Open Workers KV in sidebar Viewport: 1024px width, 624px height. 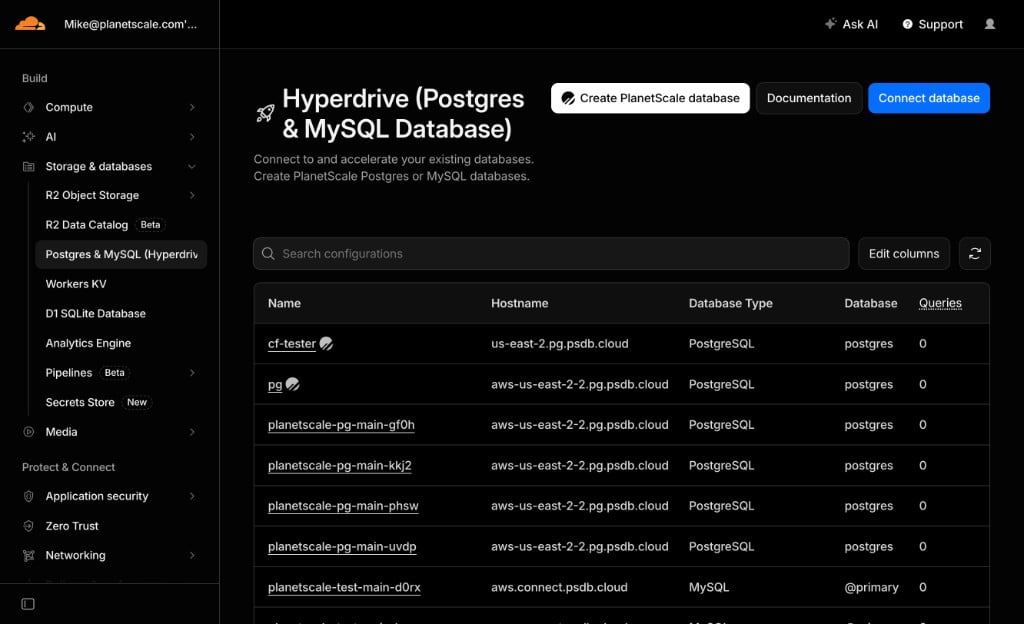[x=76, y=284]
